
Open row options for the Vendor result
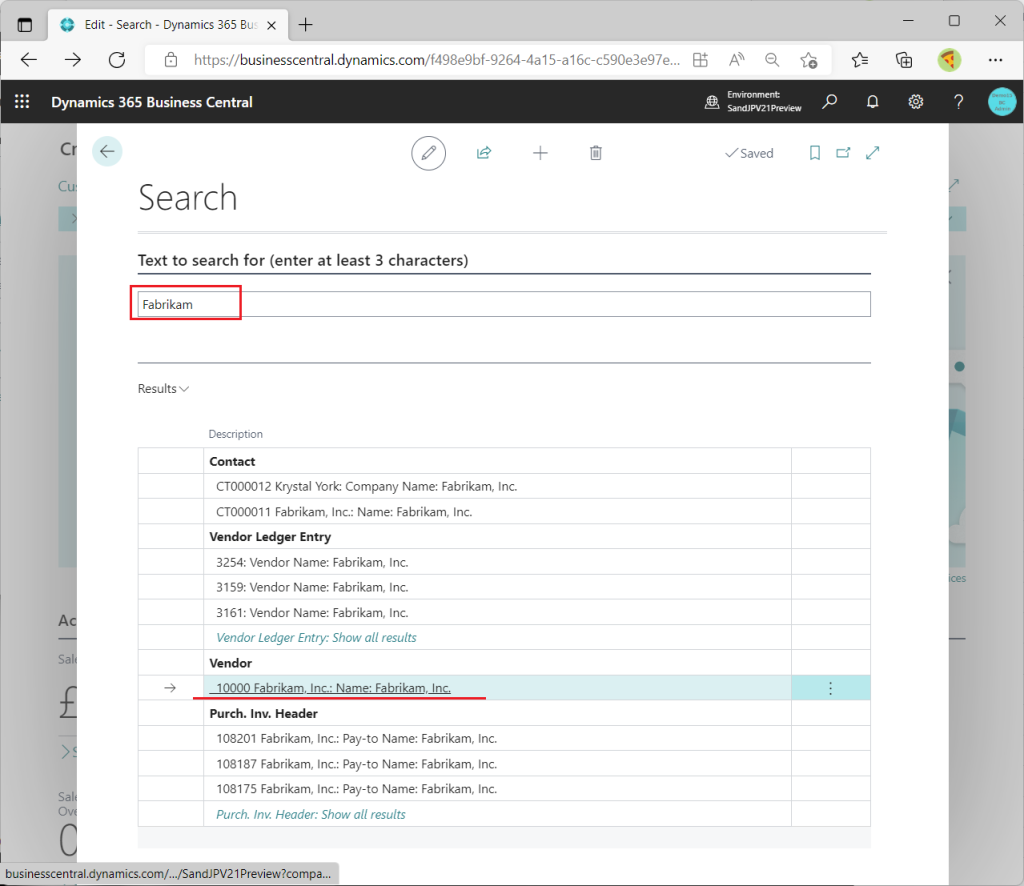pyautogui.click(x=830, y=688)
